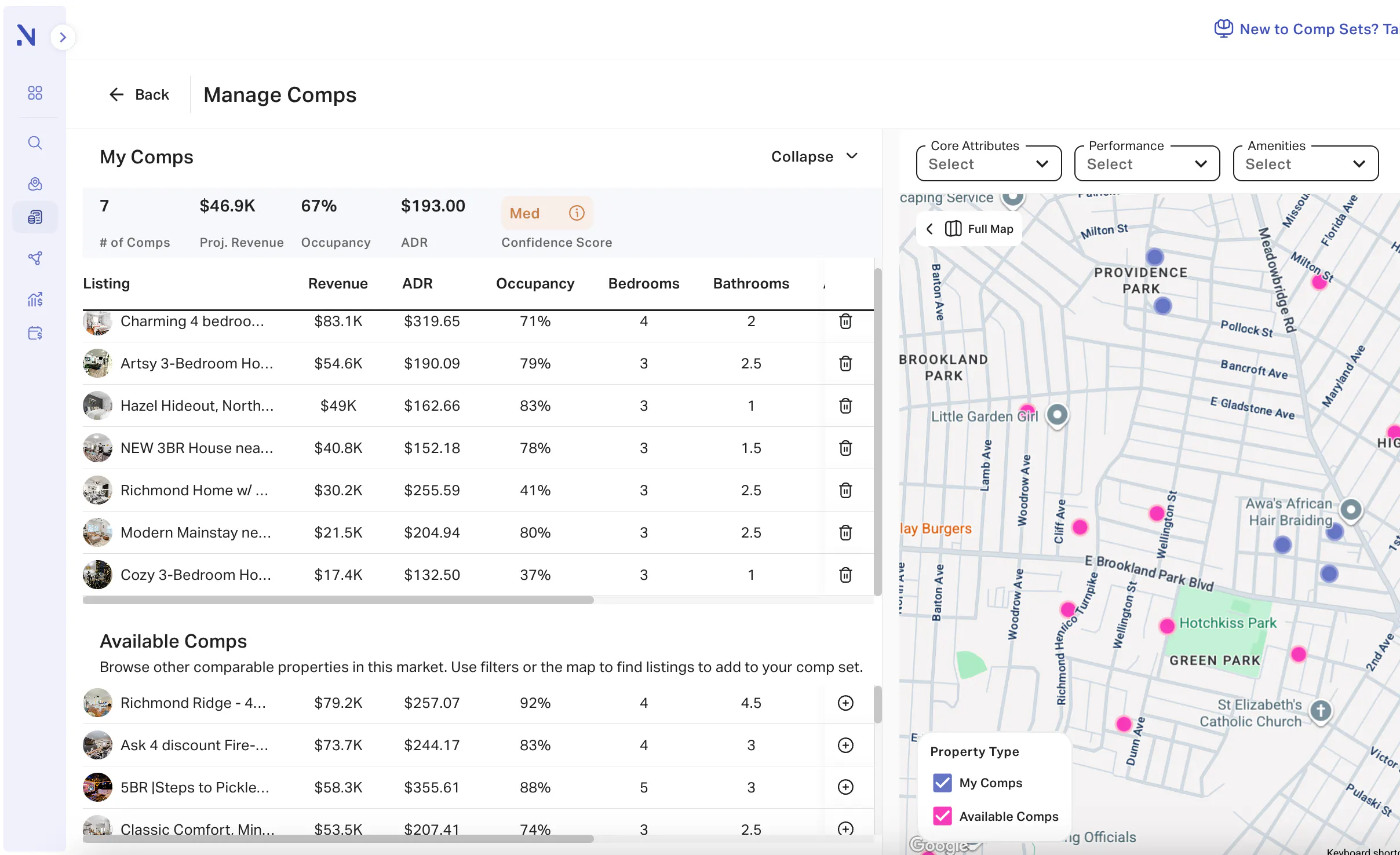This screenshot has height=855, width=1400.
Task: Add Richmond Ridge to my comps
Action: [845, 703]
